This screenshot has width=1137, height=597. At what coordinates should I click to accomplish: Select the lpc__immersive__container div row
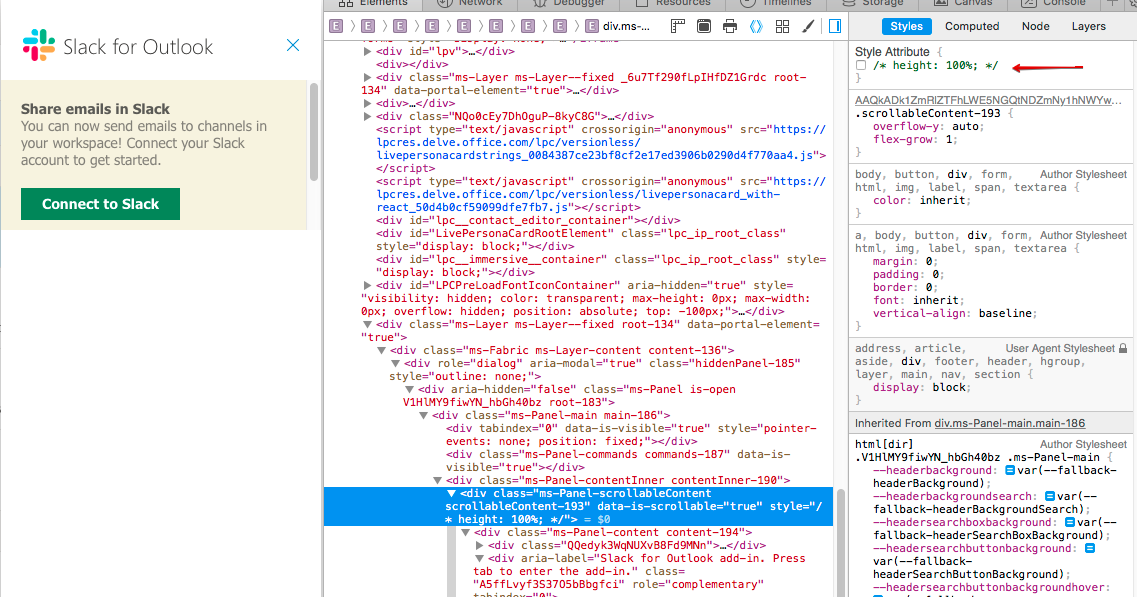click(x=601, y=266)
